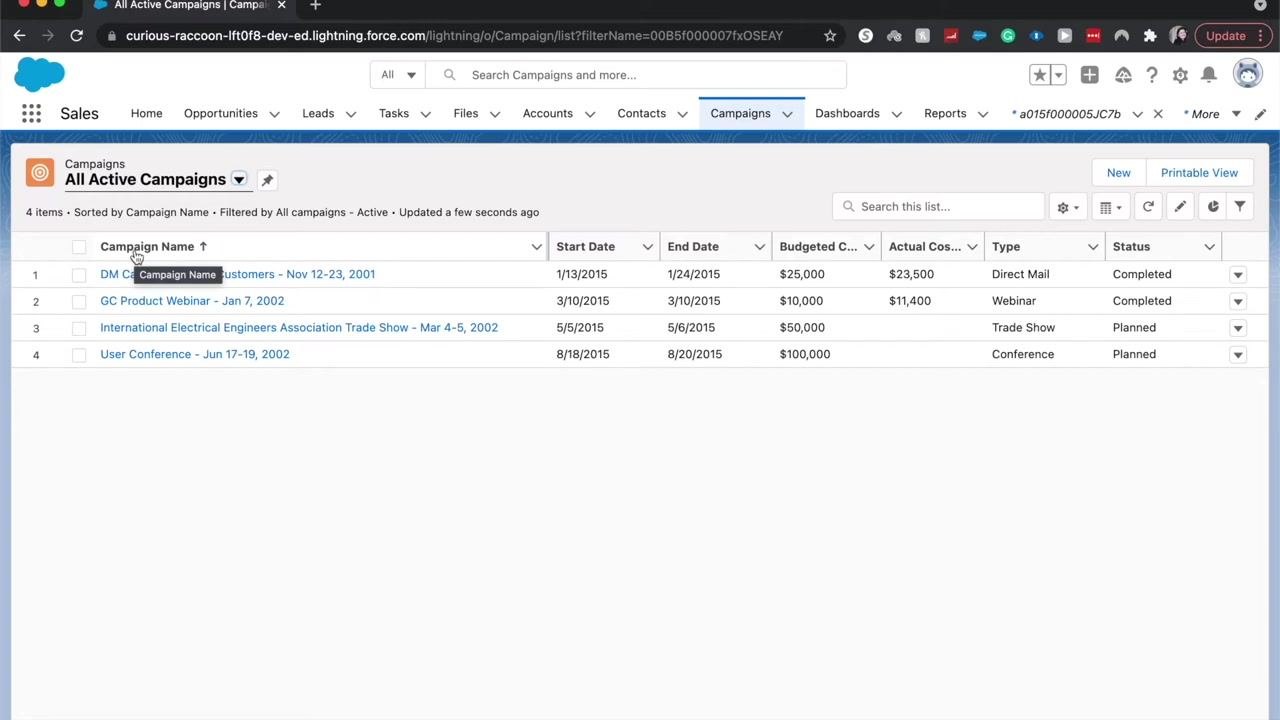Switch to the Accounts tab
The height and width of the screenshot is (720, 1280).
(x=548, y=114)
